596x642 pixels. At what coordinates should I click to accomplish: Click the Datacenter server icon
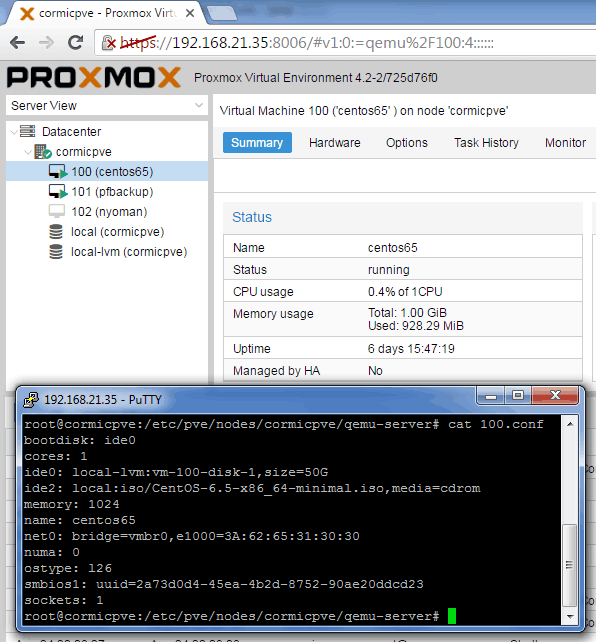[27, 131]
